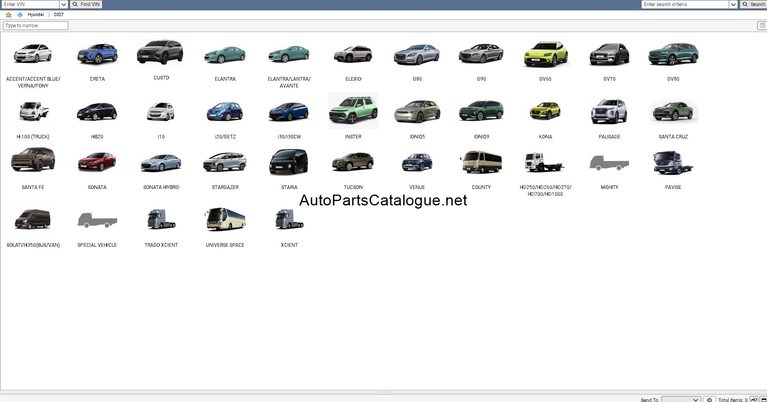The width and height of the screenshot is (767, 402).
Task: Click the PALISADE label text
Action: [x=609, y=137]
